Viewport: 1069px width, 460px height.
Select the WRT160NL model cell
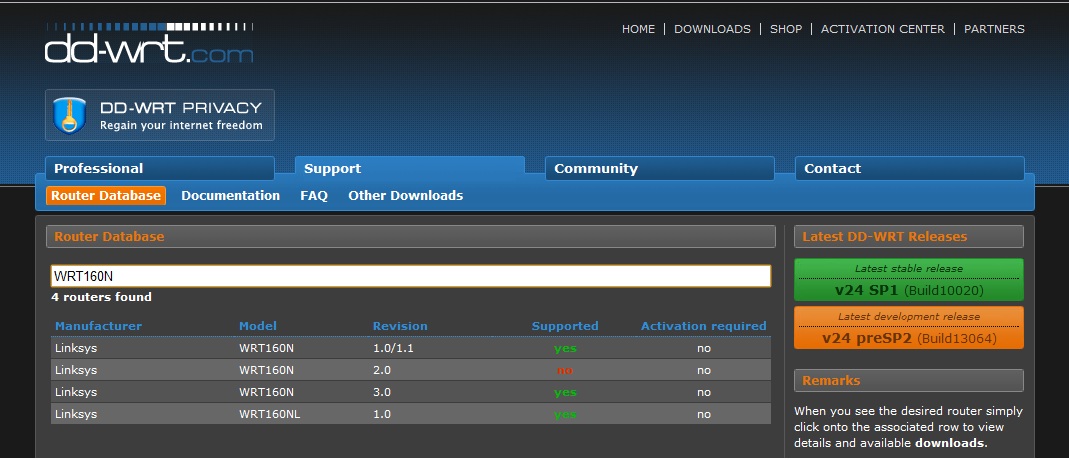point(269,414)
